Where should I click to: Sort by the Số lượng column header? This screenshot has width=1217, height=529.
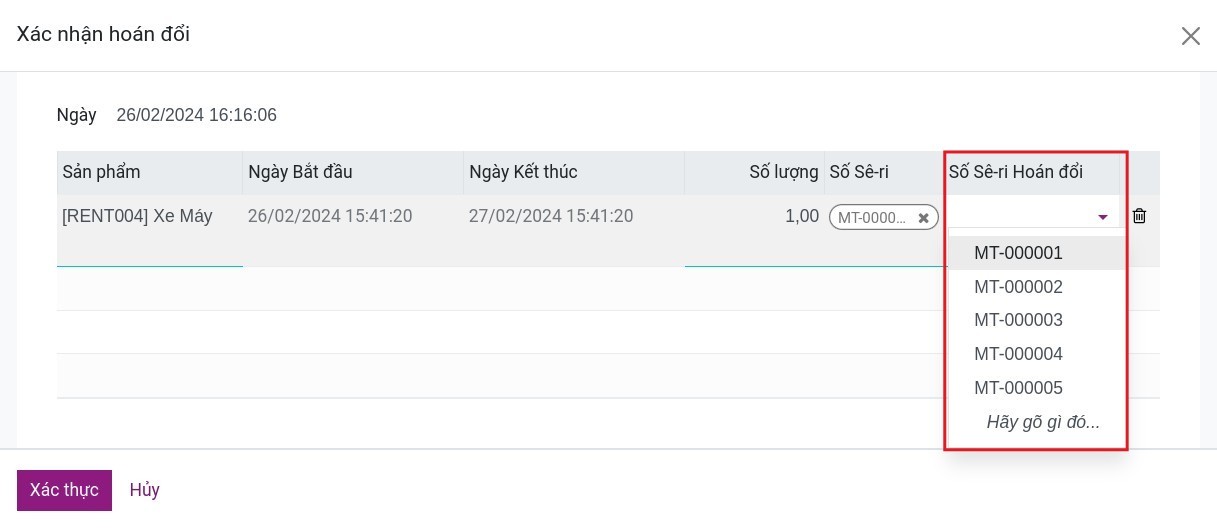784,172
